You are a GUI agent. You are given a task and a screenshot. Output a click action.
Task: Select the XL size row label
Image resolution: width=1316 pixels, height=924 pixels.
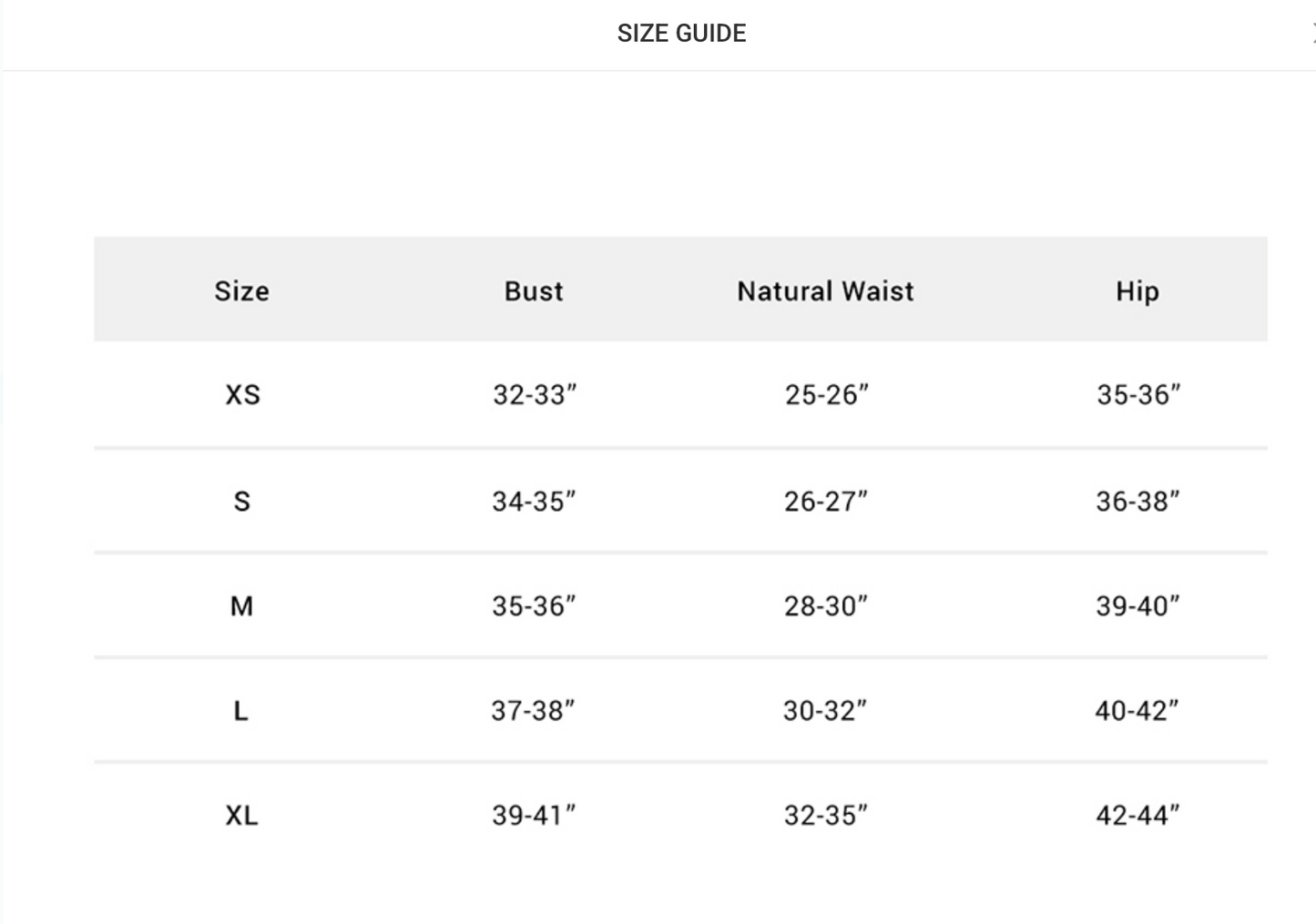tap(241, 816)
